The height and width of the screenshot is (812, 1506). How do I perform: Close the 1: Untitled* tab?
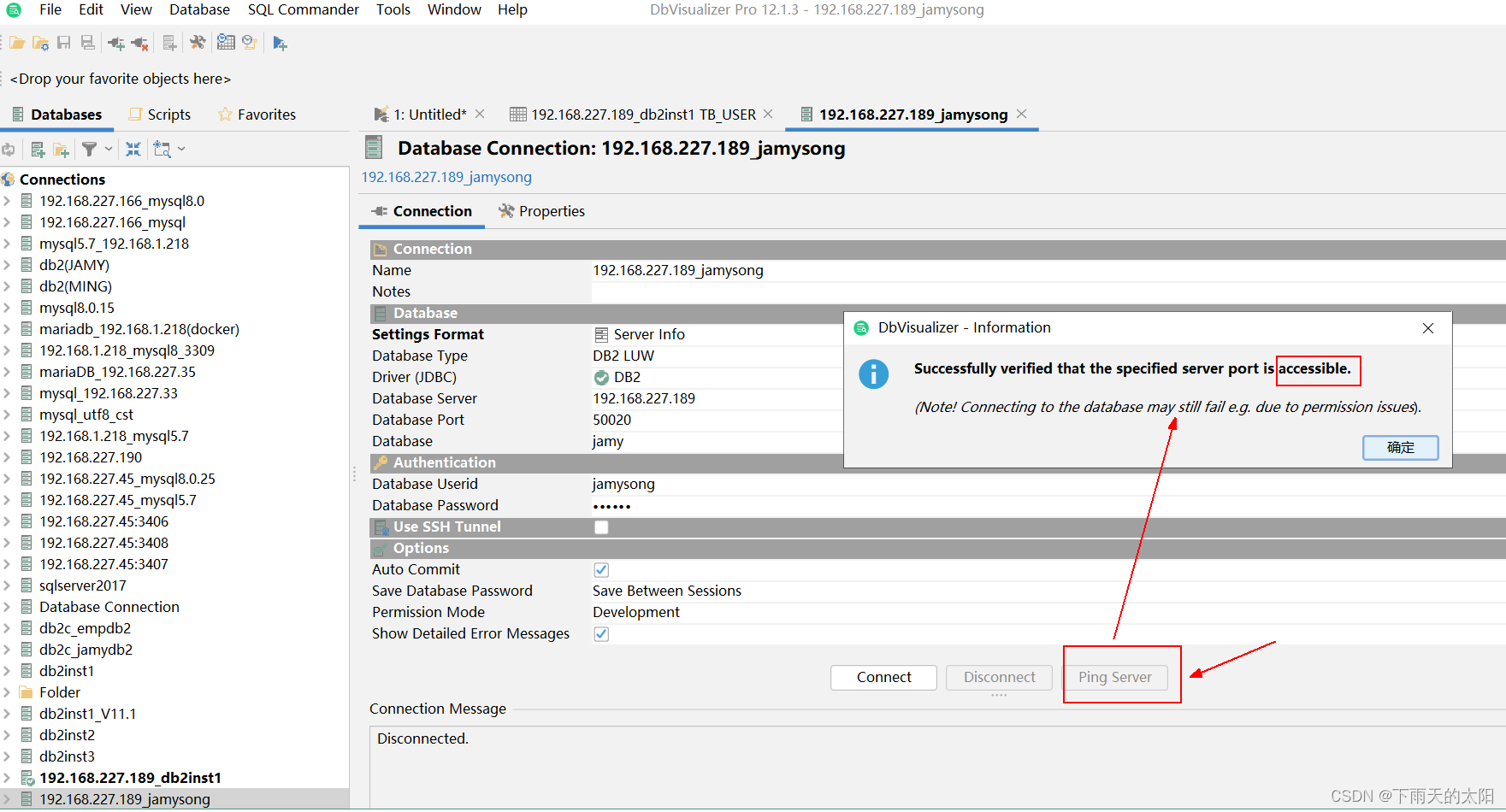[x=480, y=114]
